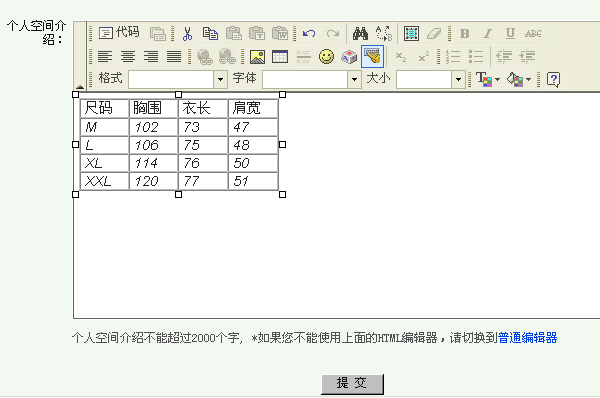
Task: Paste from Word icon
Action: pos(280,34)
